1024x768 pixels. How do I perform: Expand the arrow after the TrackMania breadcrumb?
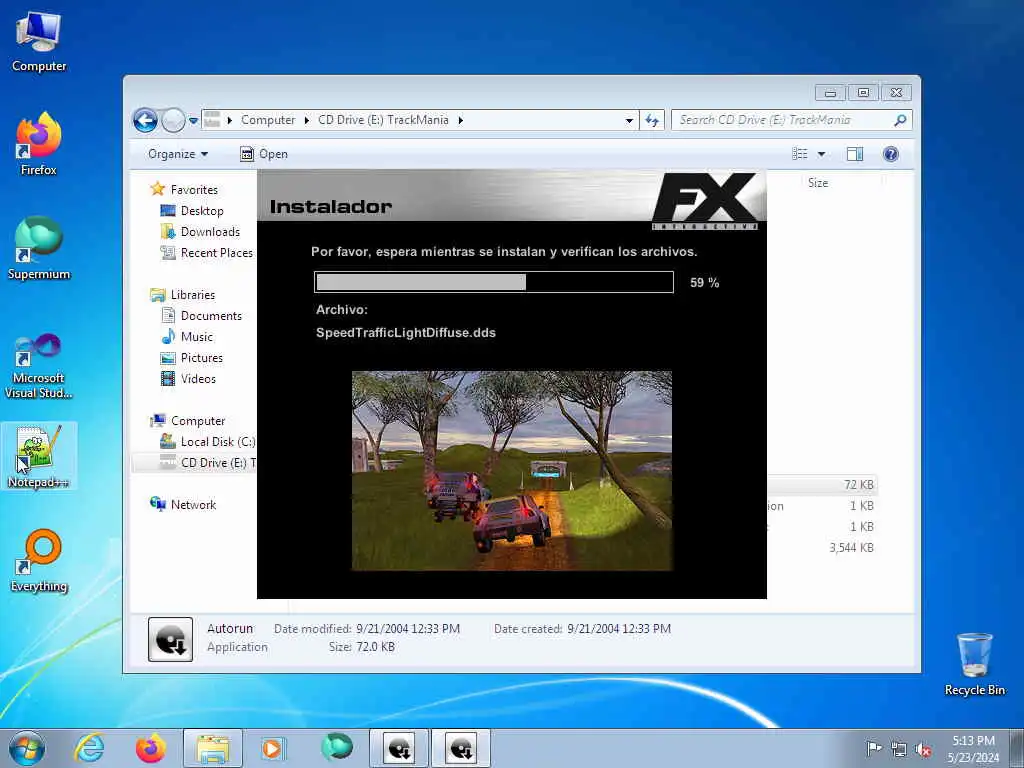pyautogui.click(x=460, y=120)
